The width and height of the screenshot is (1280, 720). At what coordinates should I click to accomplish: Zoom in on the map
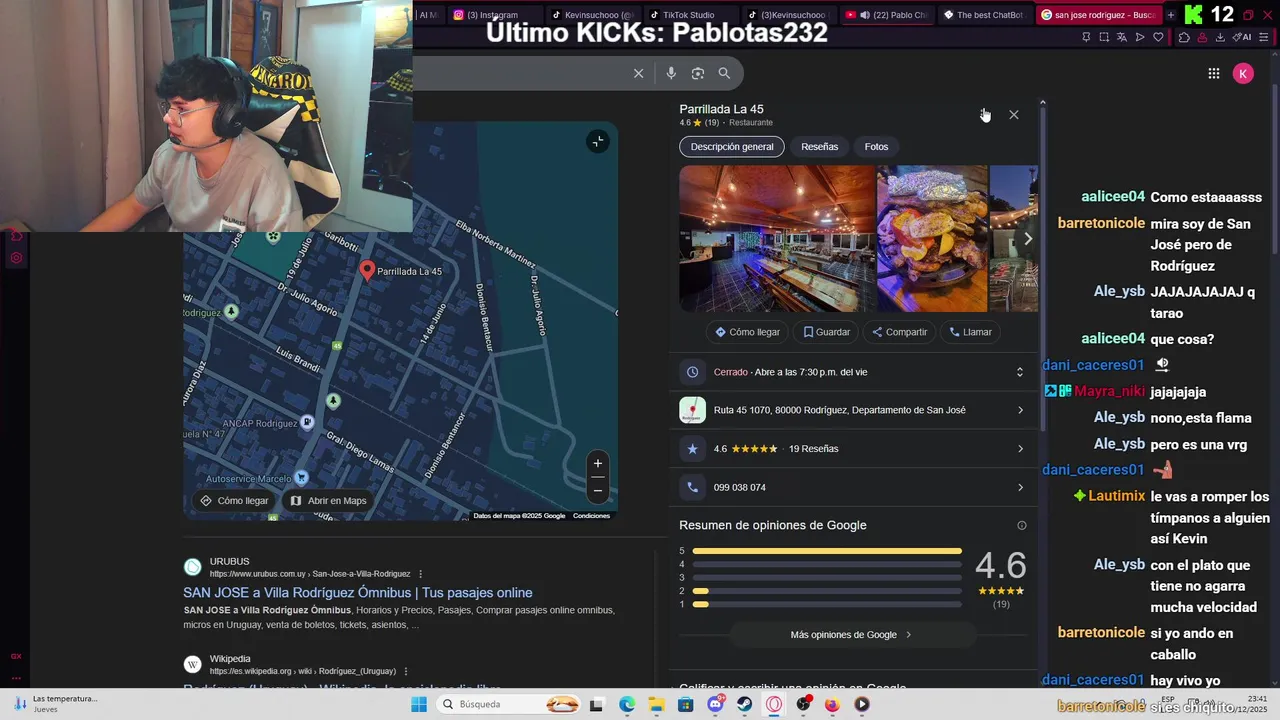[x=598, y=463]
